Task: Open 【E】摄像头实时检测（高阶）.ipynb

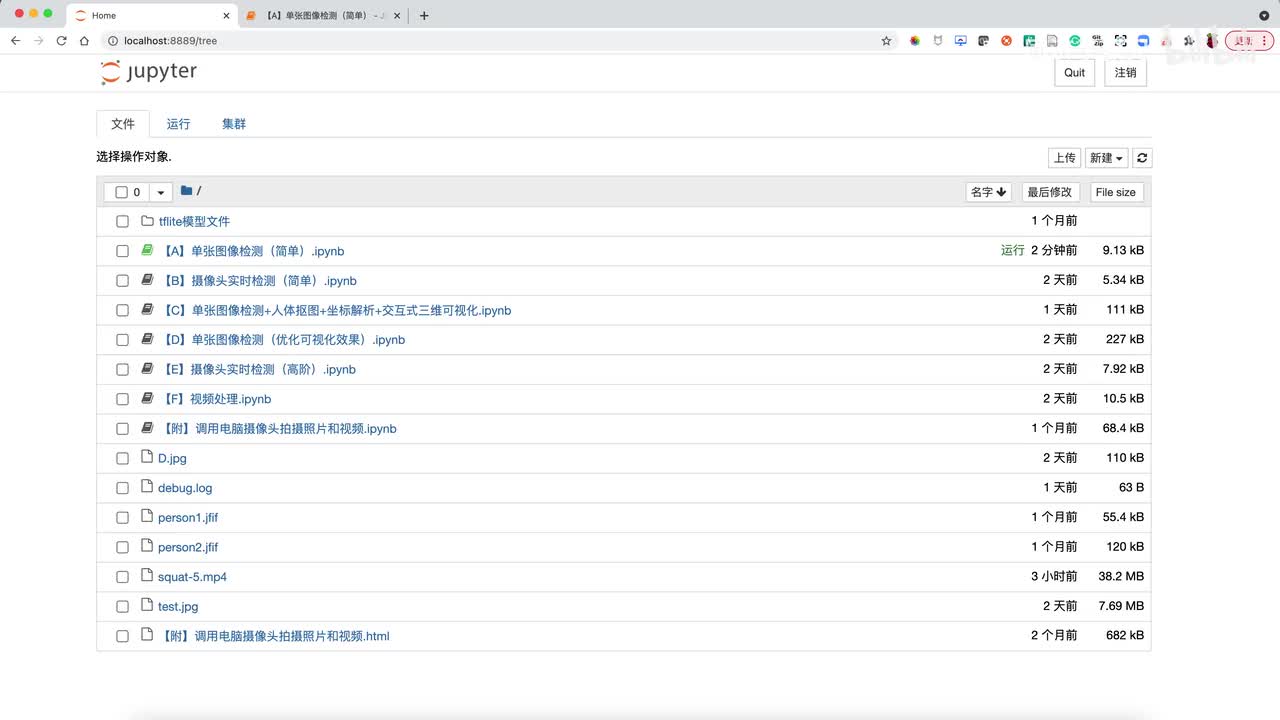Action: pos(258,369)
